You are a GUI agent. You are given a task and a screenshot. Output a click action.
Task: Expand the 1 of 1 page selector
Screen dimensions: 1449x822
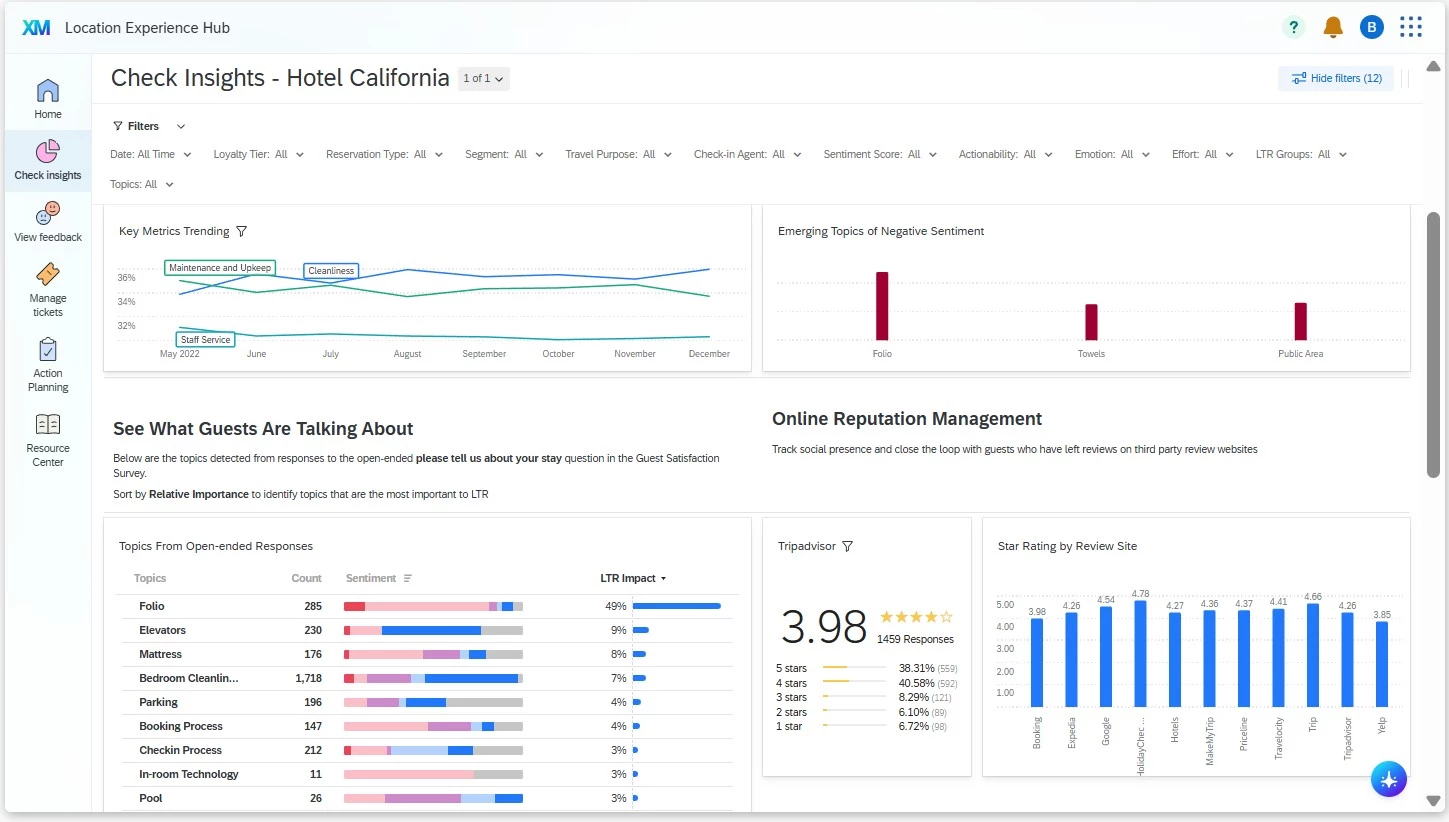click(x=484, y=78)
